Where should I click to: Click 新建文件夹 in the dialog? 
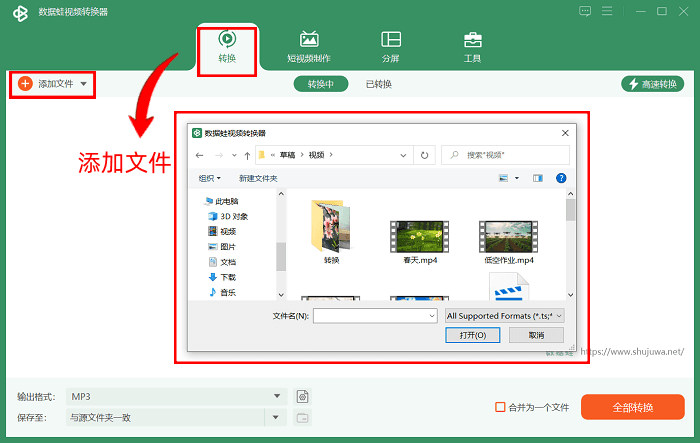258,178
